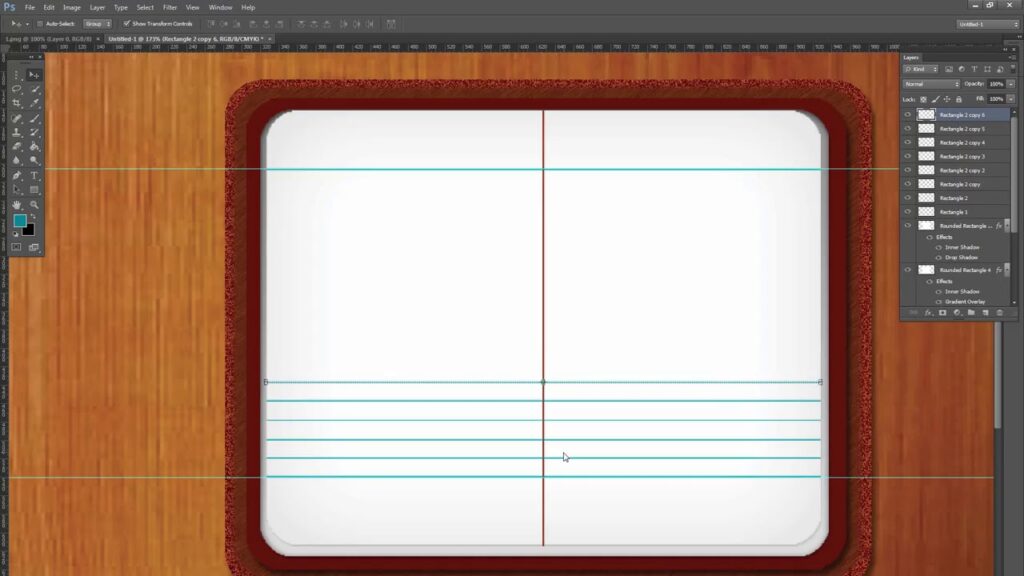Click the delete layer trash button

[x=999, y=312]
